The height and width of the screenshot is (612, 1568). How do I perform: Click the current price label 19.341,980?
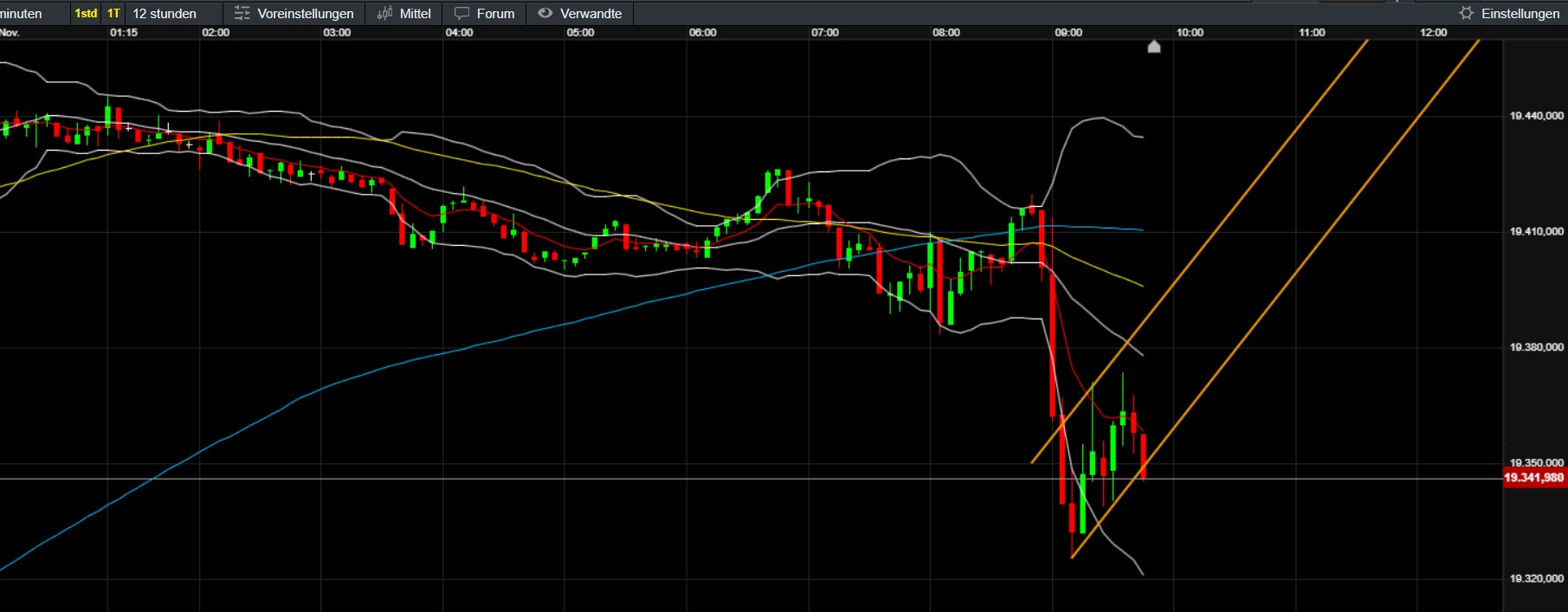pyautogui.click(x=1534, y=478)
